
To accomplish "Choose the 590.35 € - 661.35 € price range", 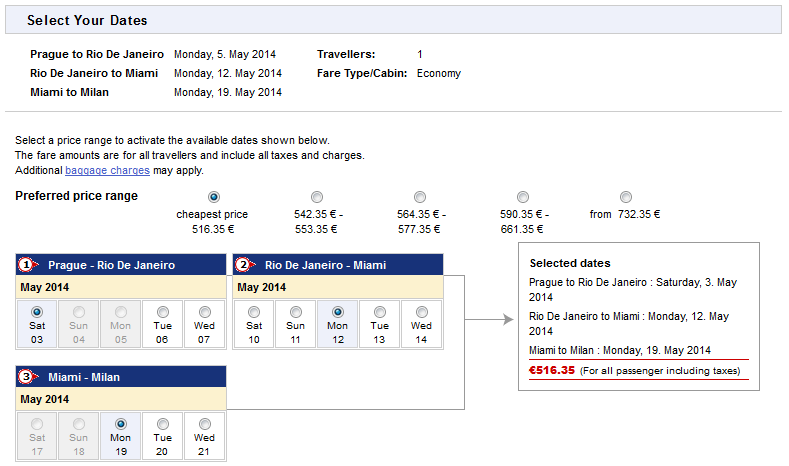I will (523, 197).
